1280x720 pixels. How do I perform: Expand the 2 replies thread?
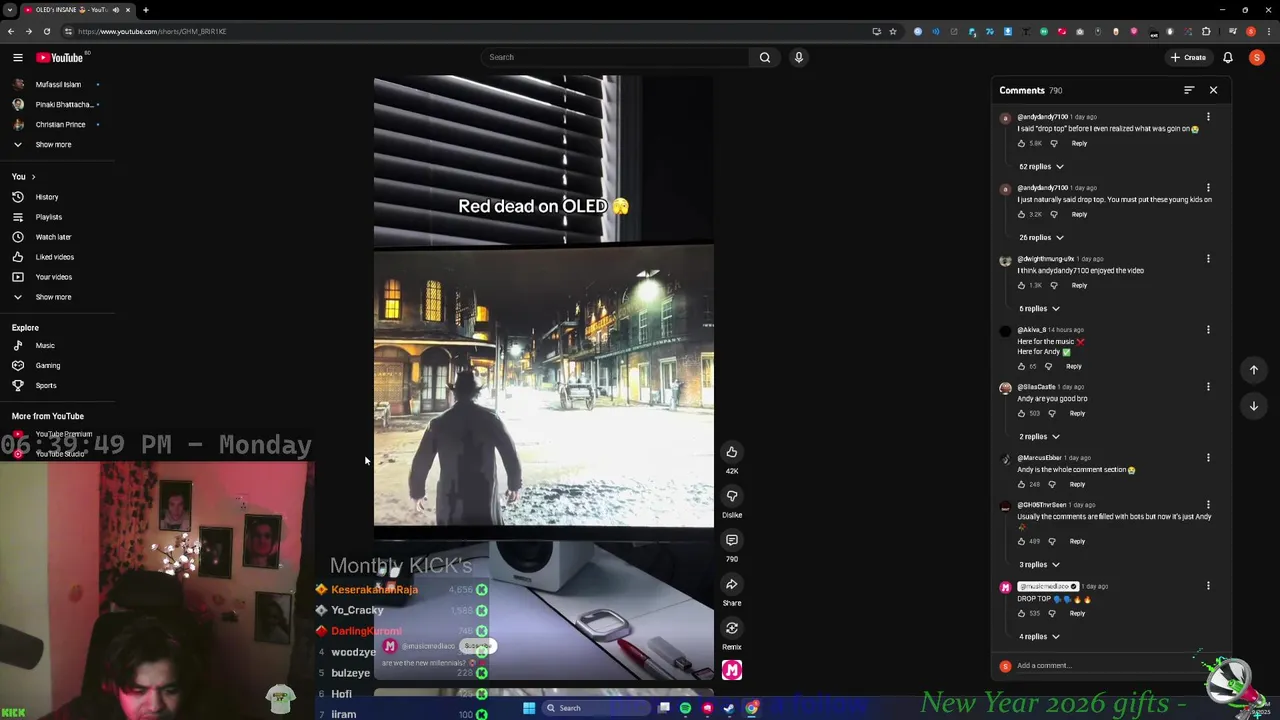(1039, 436)
